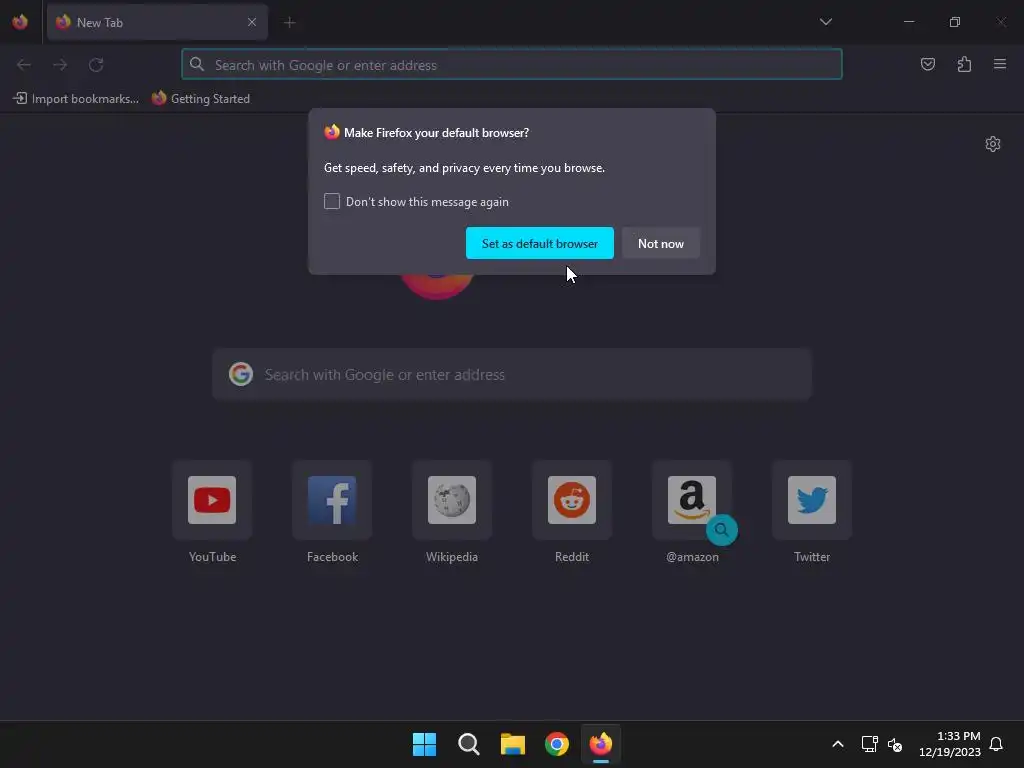Open the Reddit shortcut tile

click(x=572, y=500)
